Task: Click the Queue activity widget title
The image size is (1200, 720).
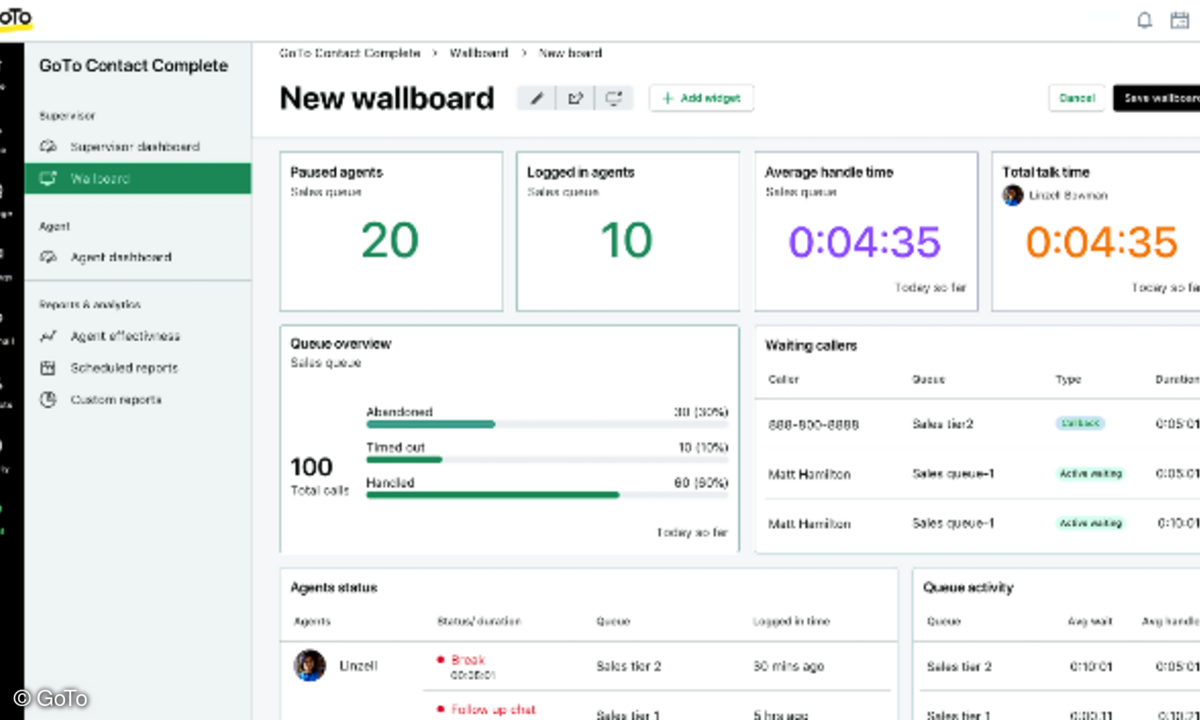Action: (x=968, y=588)
